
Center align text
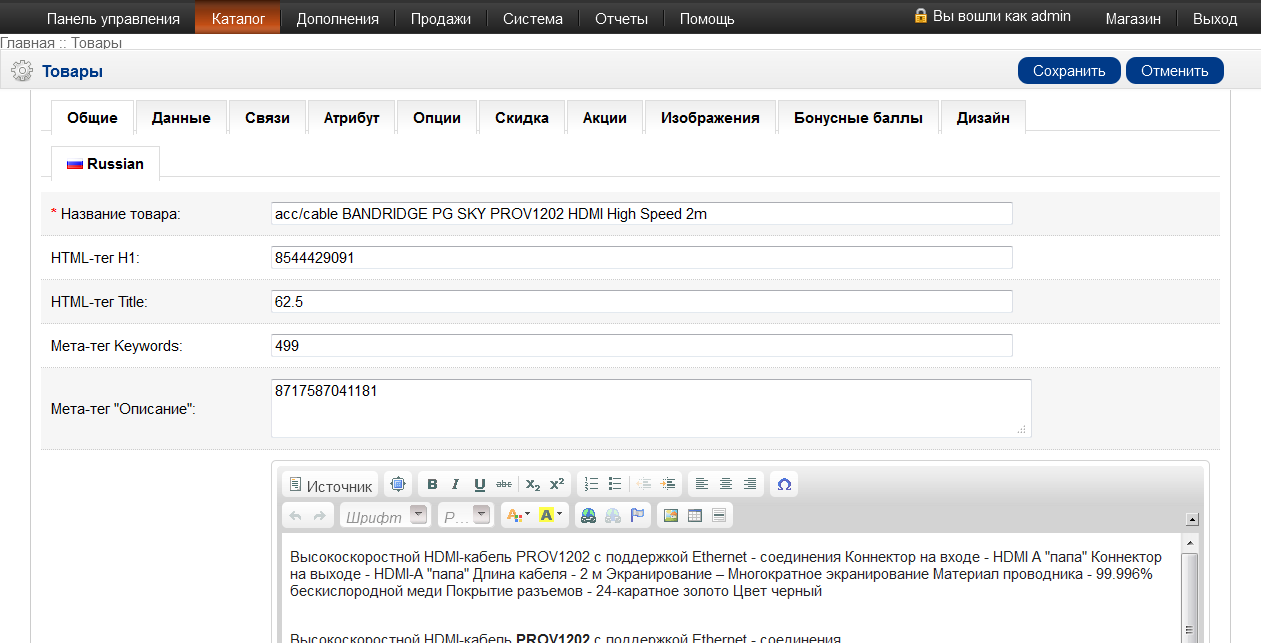pyautogui.click(x=726, y=484)
